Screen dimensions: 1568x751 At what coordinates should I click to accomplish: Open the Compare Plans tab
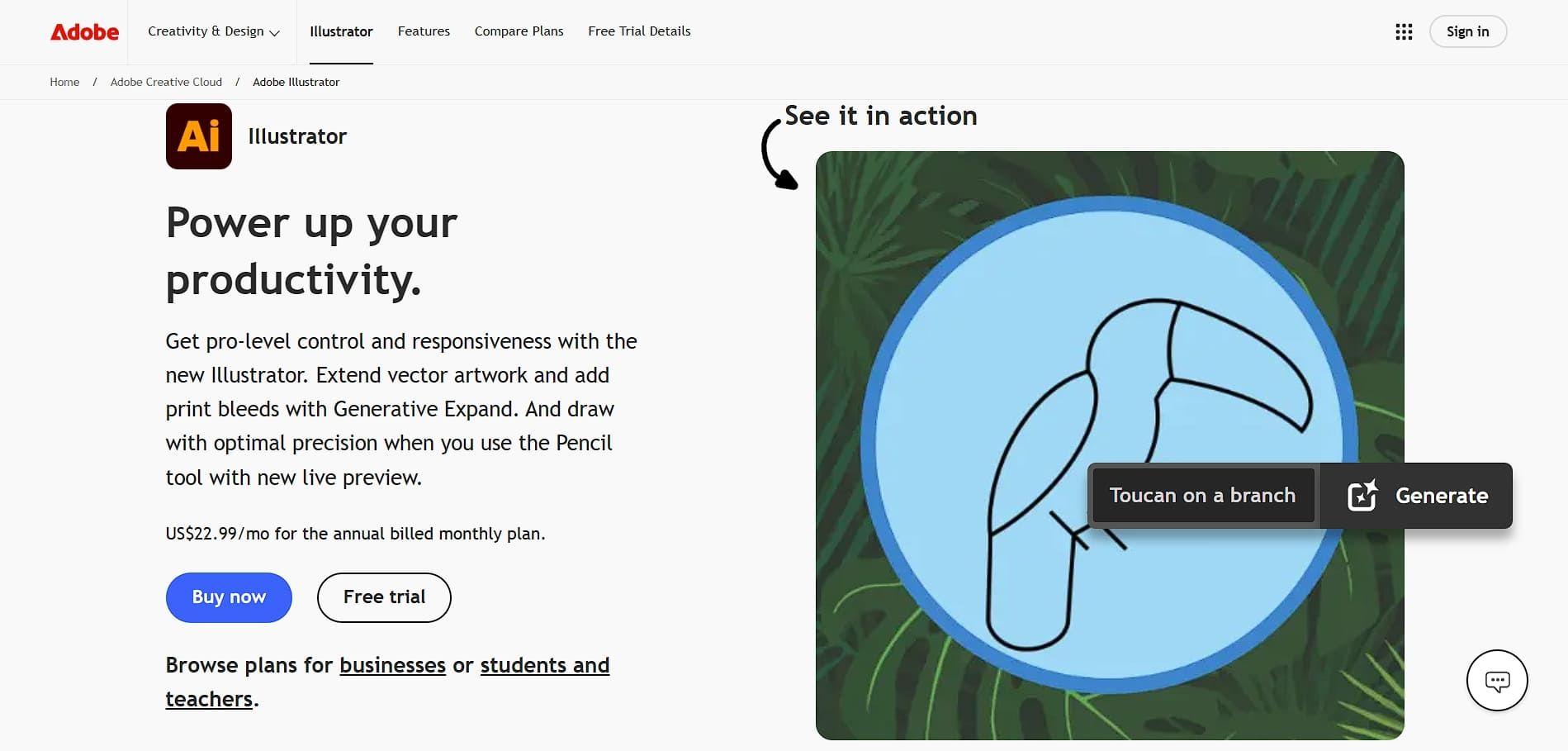pyautogui.click(x=518, y=31)
